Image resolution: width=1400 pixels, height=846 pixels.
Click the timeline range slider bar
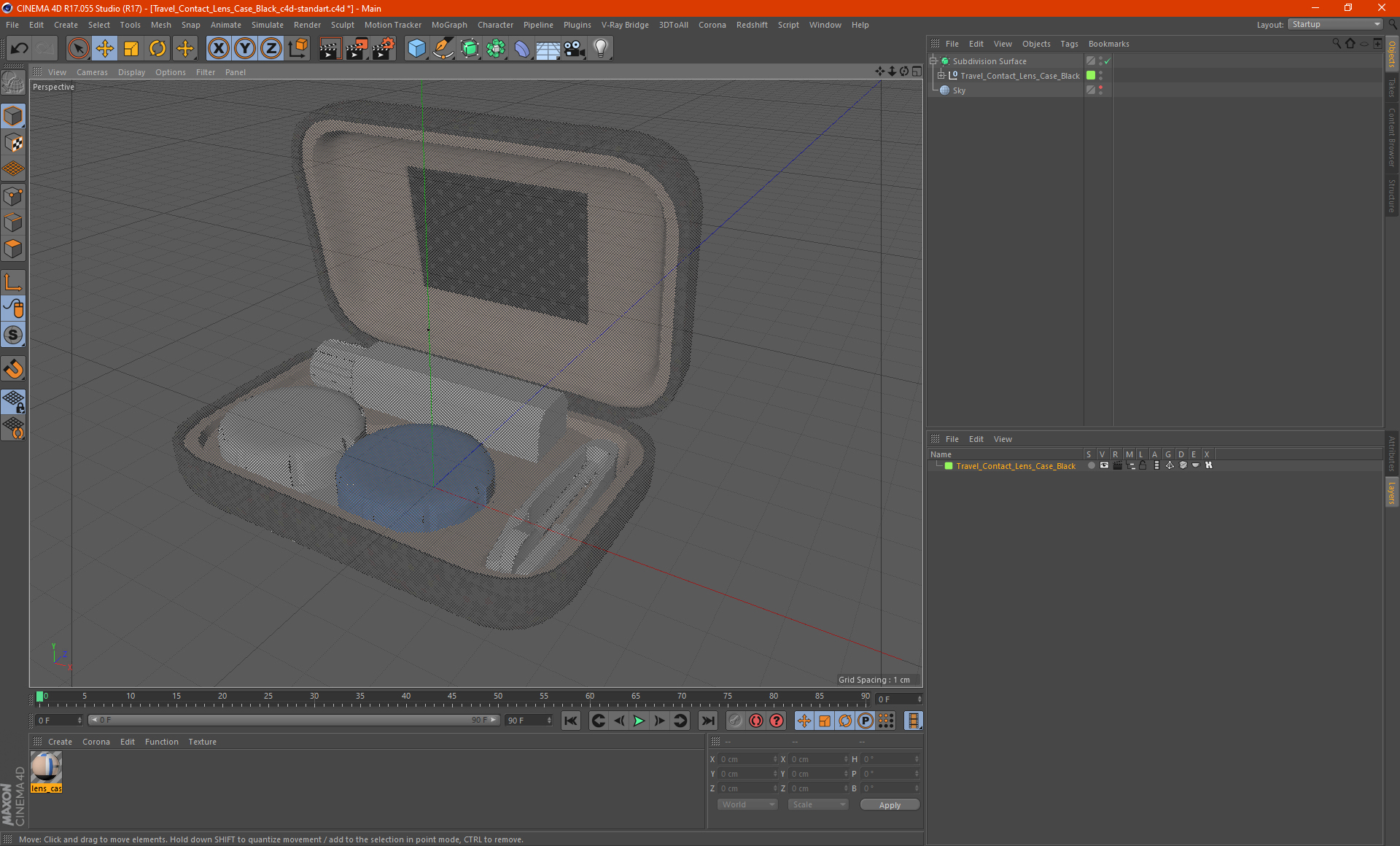coord(294,720)
